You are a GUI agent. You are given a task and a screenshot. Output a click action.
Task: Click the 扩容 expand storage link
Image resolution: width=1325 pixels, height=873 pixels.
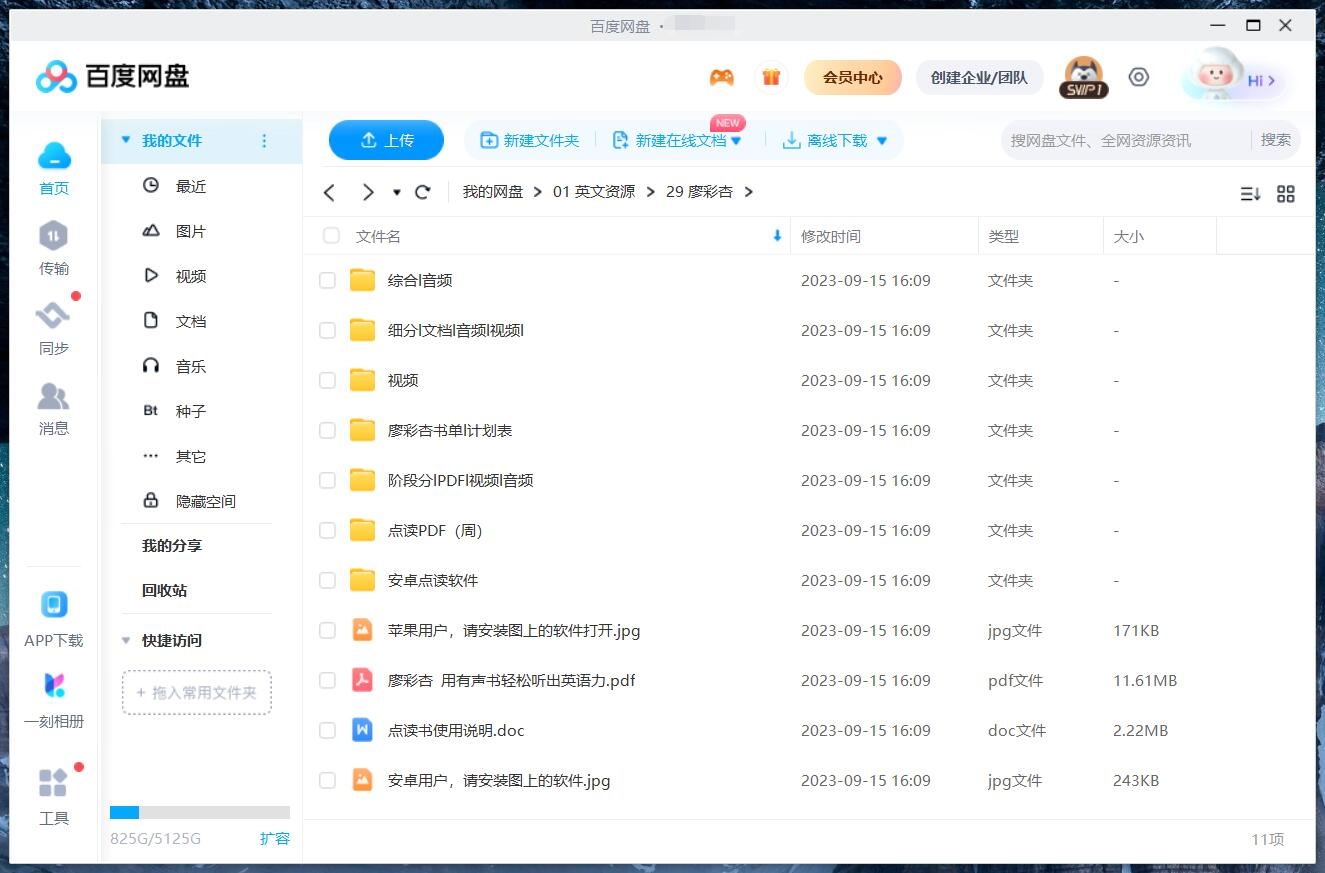276,839
